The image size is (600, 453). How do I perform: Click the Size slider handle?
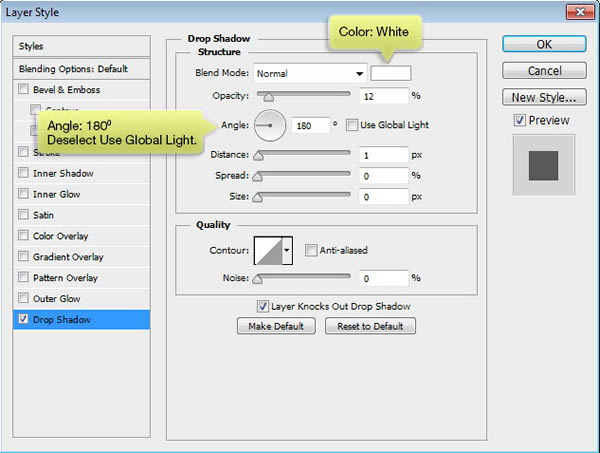click(258, 197)
